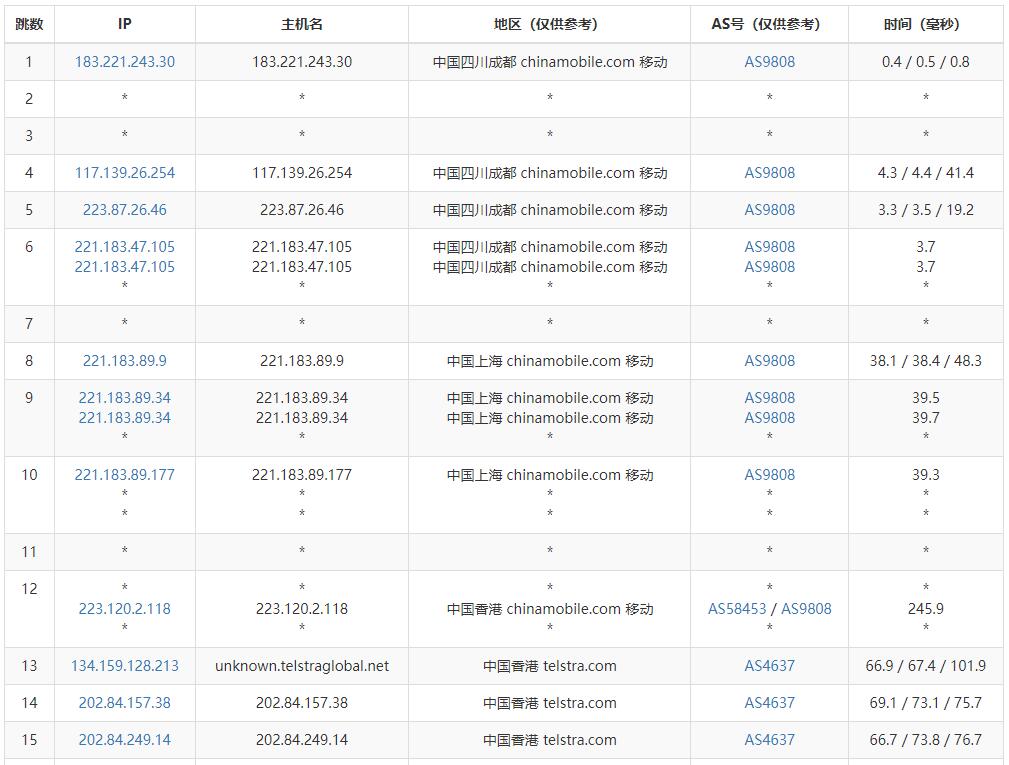Select the hop 13 region '中国香港 telstra.com'
The image size is (1009, 765).
tap(550, 666)
